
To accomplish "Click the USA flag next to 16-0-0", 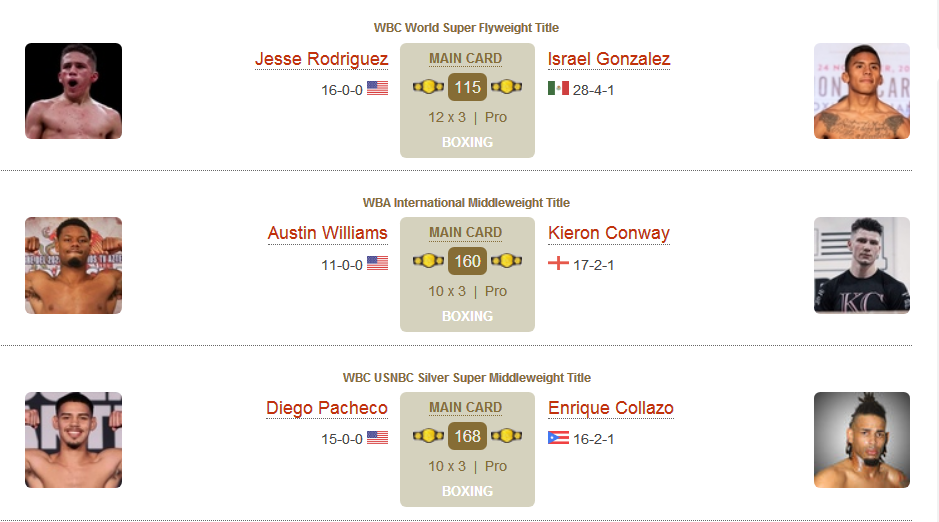I will (x=377, y=89).
